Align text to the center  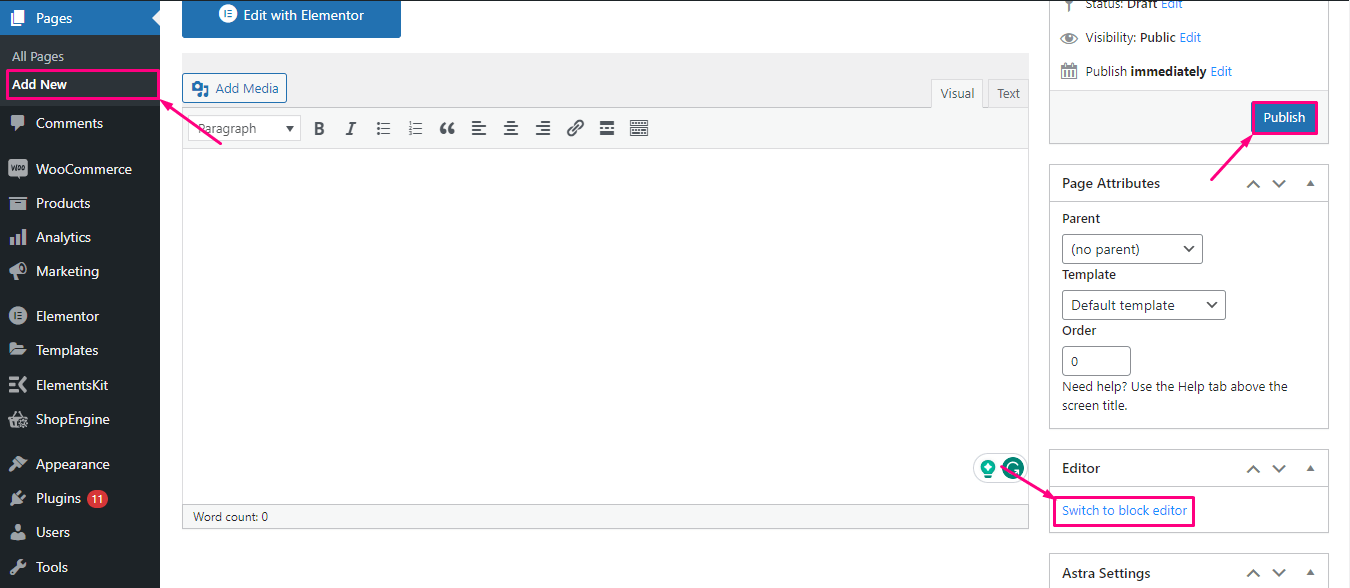click(x=511, y=127)
